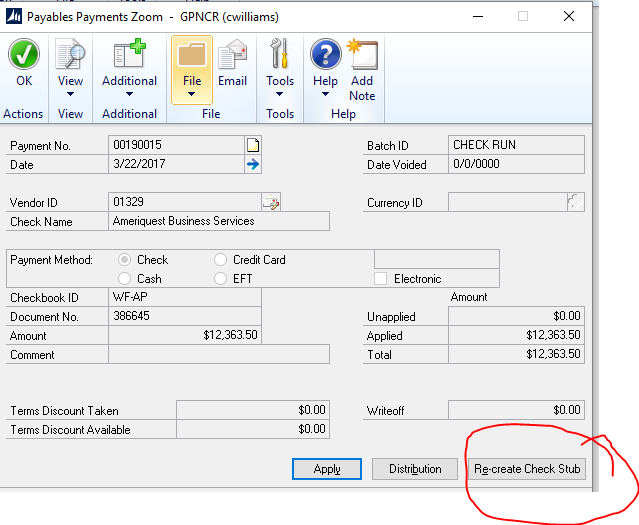Viewport: 639px width, 525px height.
Task: Click the View magnifier icon
Action: [x=70, y=56]
